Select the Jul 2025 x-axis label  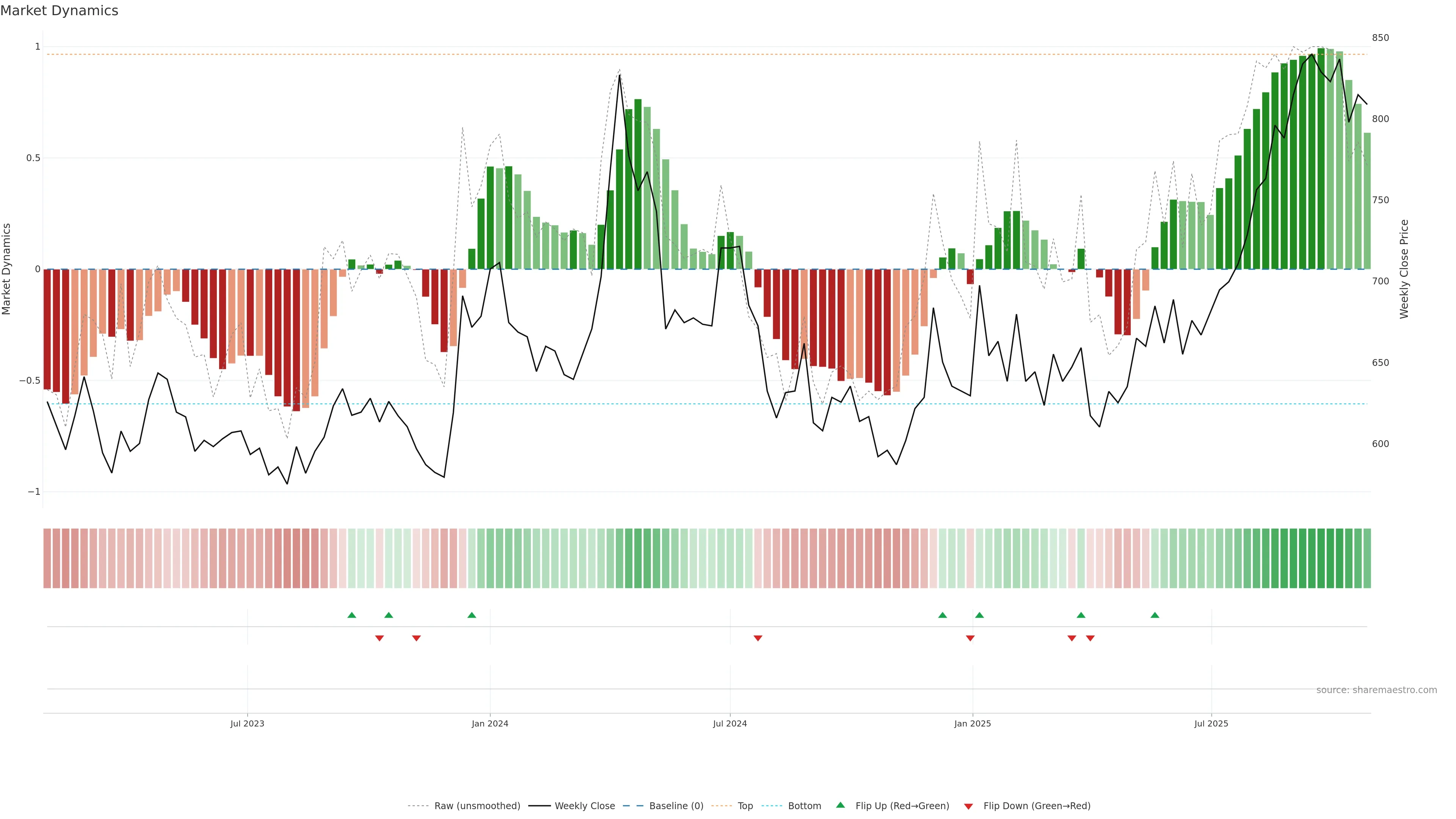pyautogui.click(x=1211, y=723)
